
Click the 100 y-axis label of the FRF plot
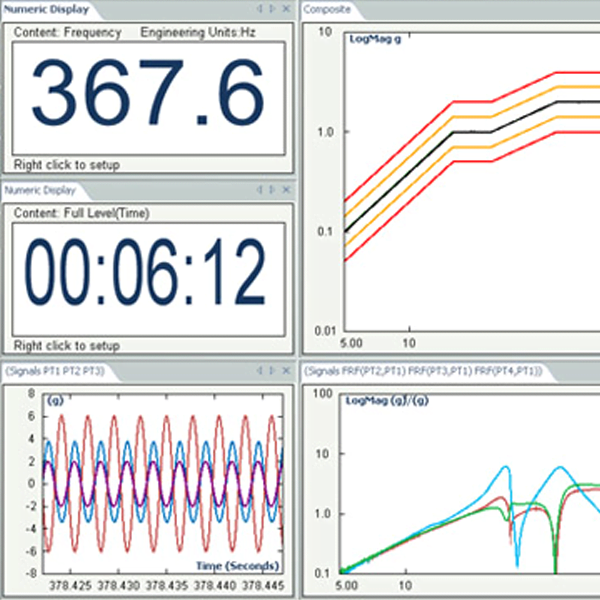[x=323, y=394]
